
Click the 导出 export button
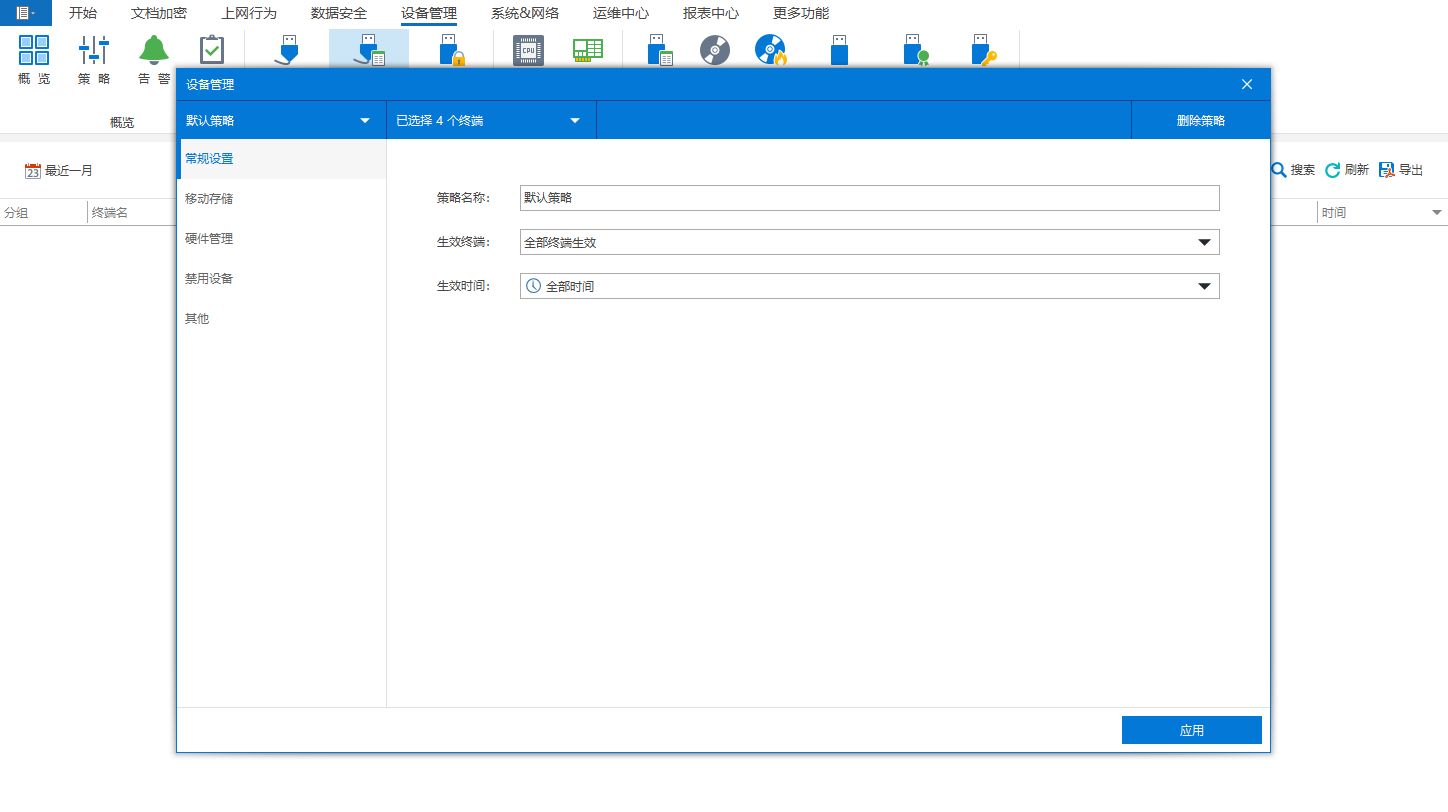1401,170
